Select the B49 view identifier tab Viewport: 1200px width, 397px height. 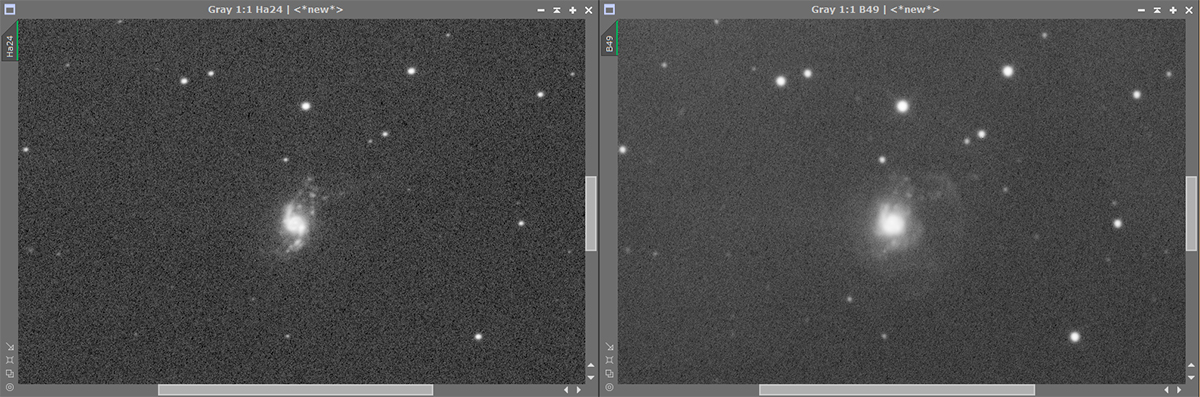(x=610, y=39)
